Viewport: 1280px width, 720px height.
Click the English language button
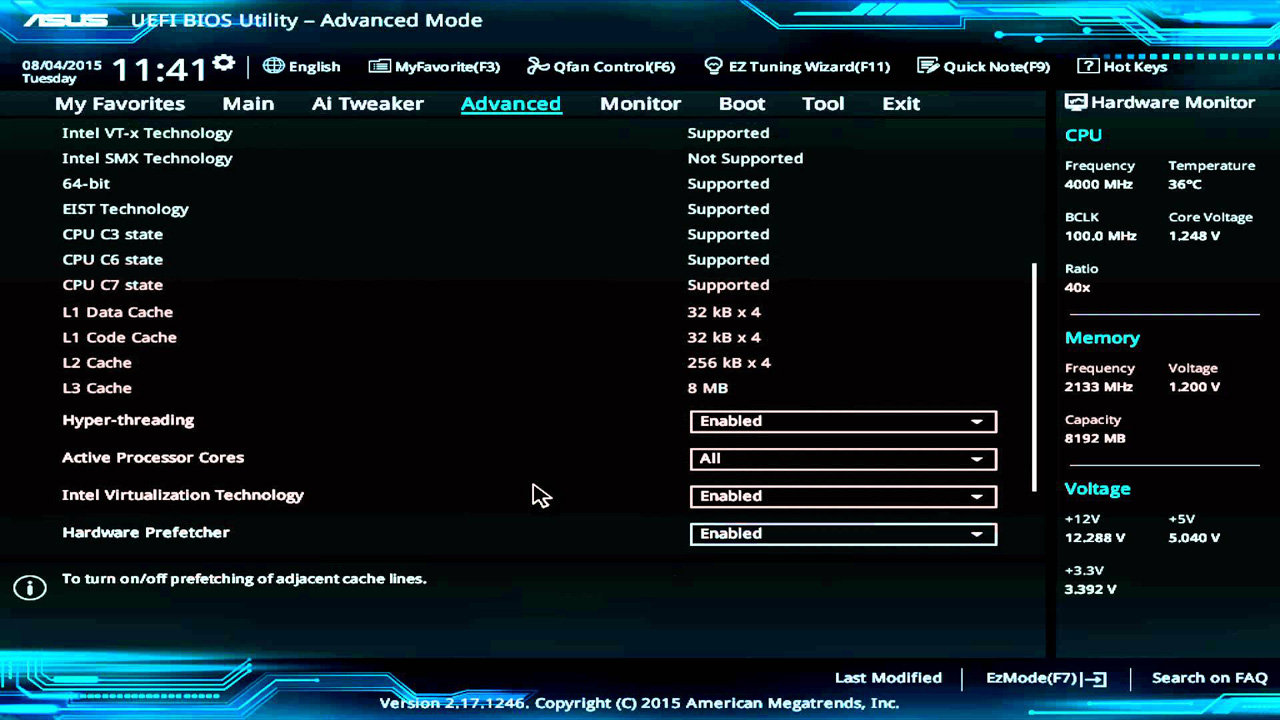tap(302, 66)
